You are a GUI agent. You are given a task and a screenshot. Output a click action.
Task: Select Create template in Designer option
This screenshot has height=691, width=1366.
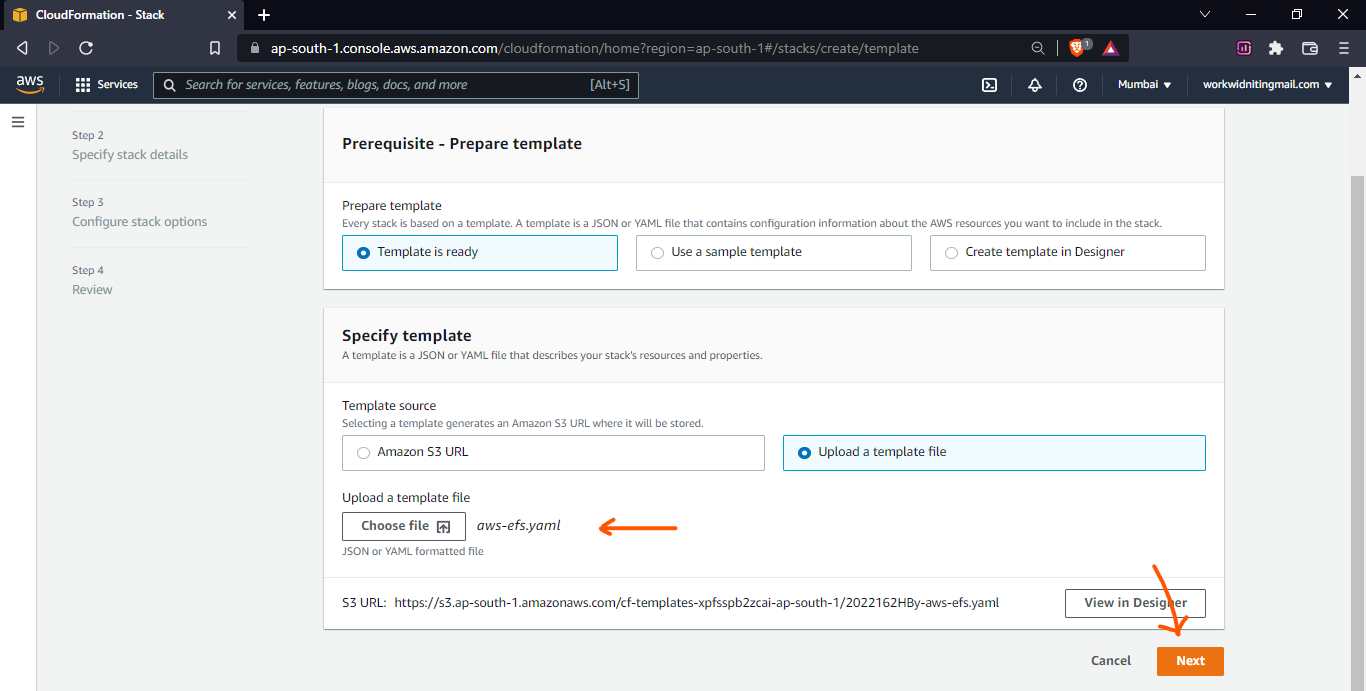[x=1068, y=253]
